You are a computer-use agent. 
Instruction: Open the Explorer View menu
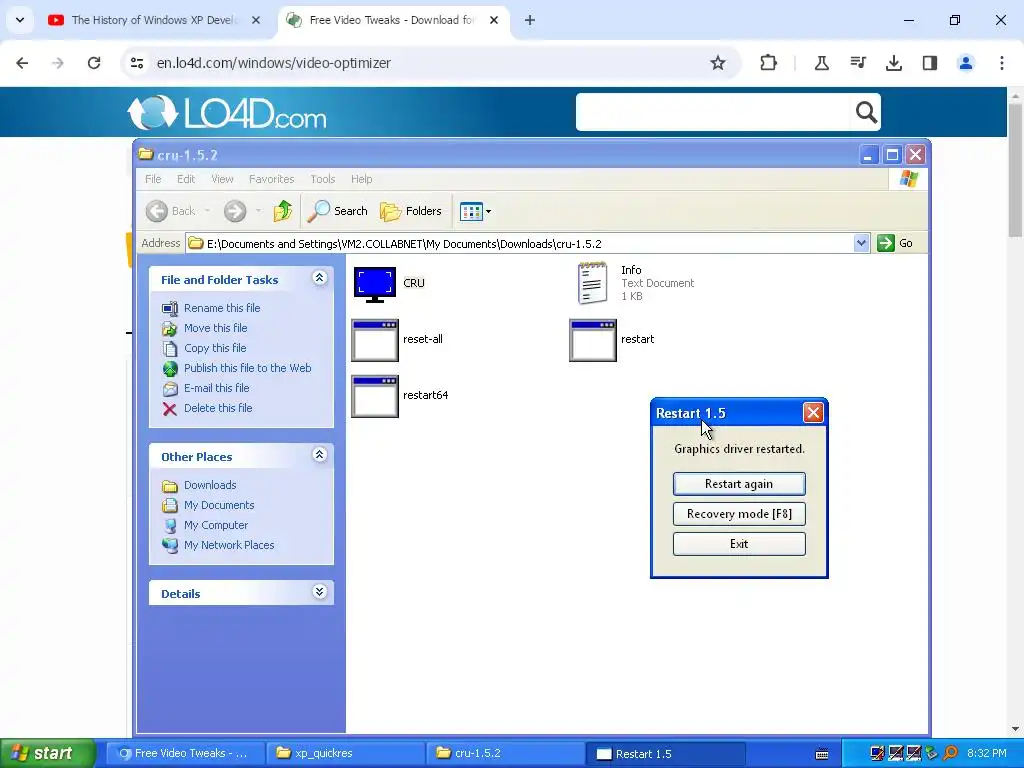[222, 179]
